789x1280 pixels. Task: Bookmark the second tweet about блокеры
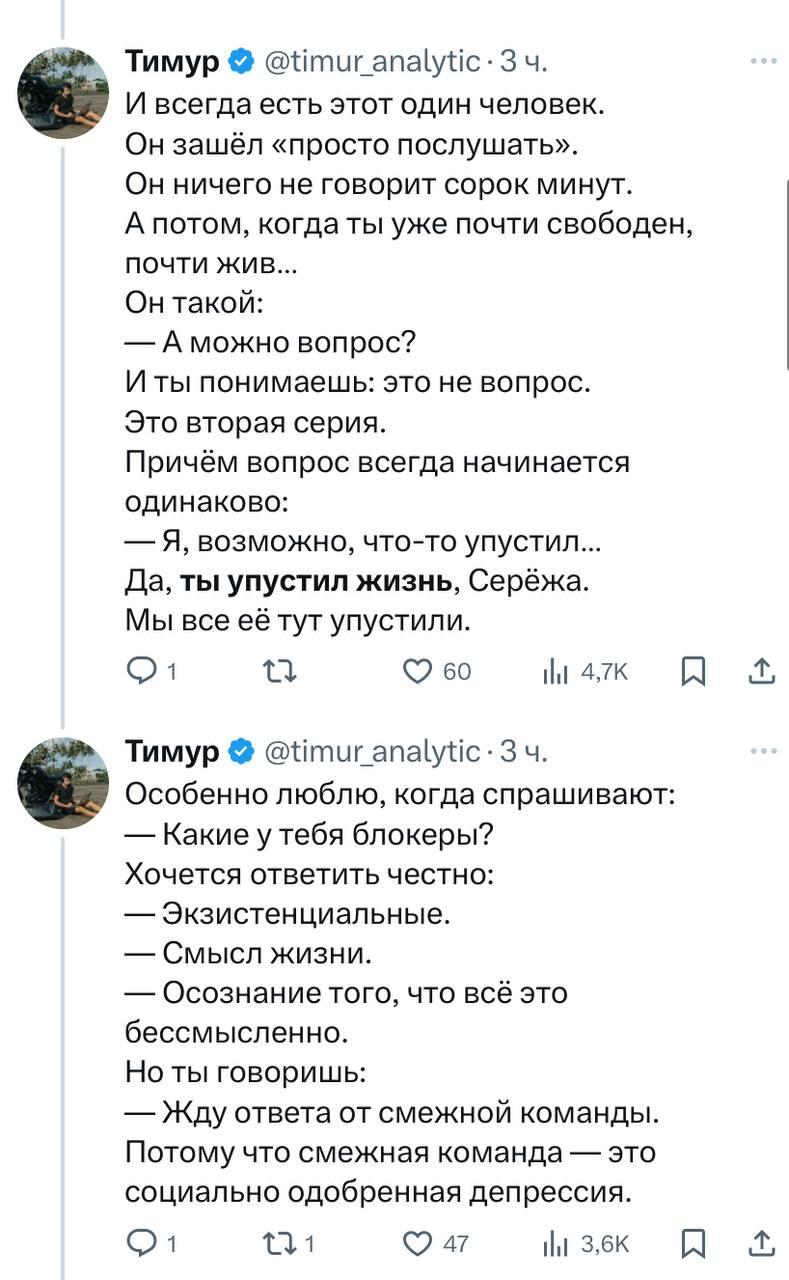(x=692, y=1243)
